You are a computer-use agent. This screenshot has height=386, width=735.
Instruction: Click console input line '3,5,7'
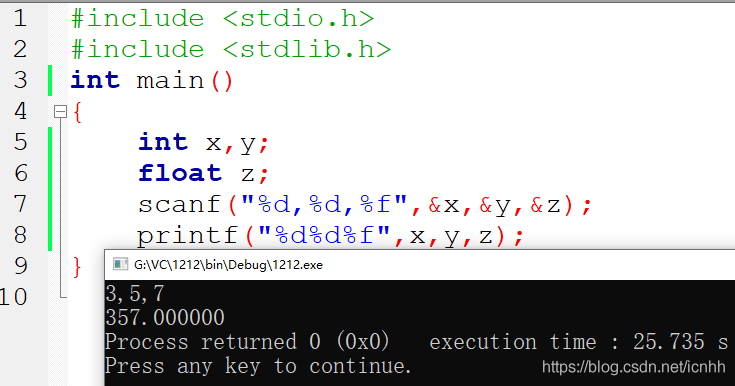point(135,294)
